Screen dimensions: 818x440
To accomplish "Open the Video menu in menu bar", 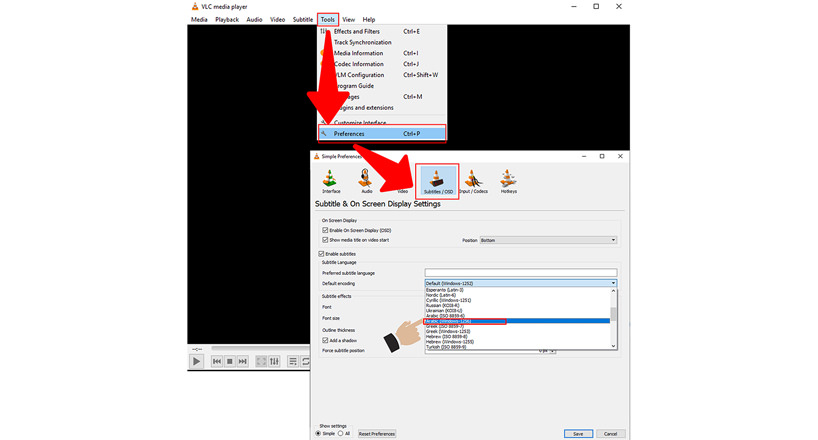I will 278,19.
